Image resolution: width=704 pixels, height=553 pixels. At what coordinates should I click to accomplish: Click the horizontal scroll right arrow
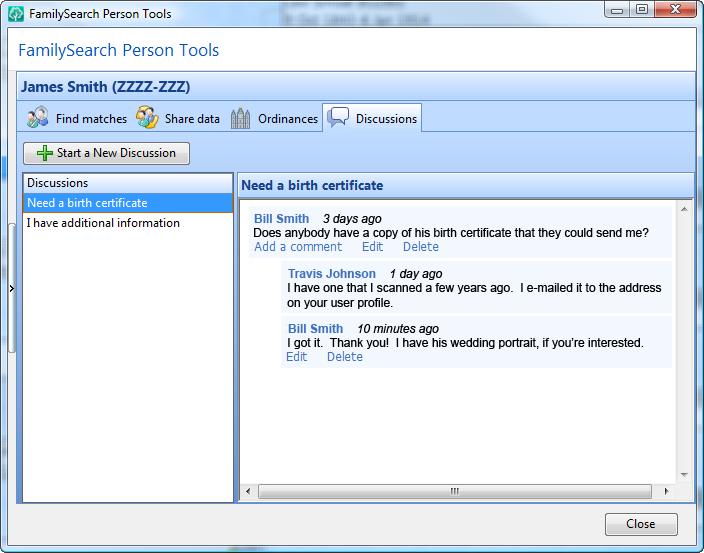point(666,492)
